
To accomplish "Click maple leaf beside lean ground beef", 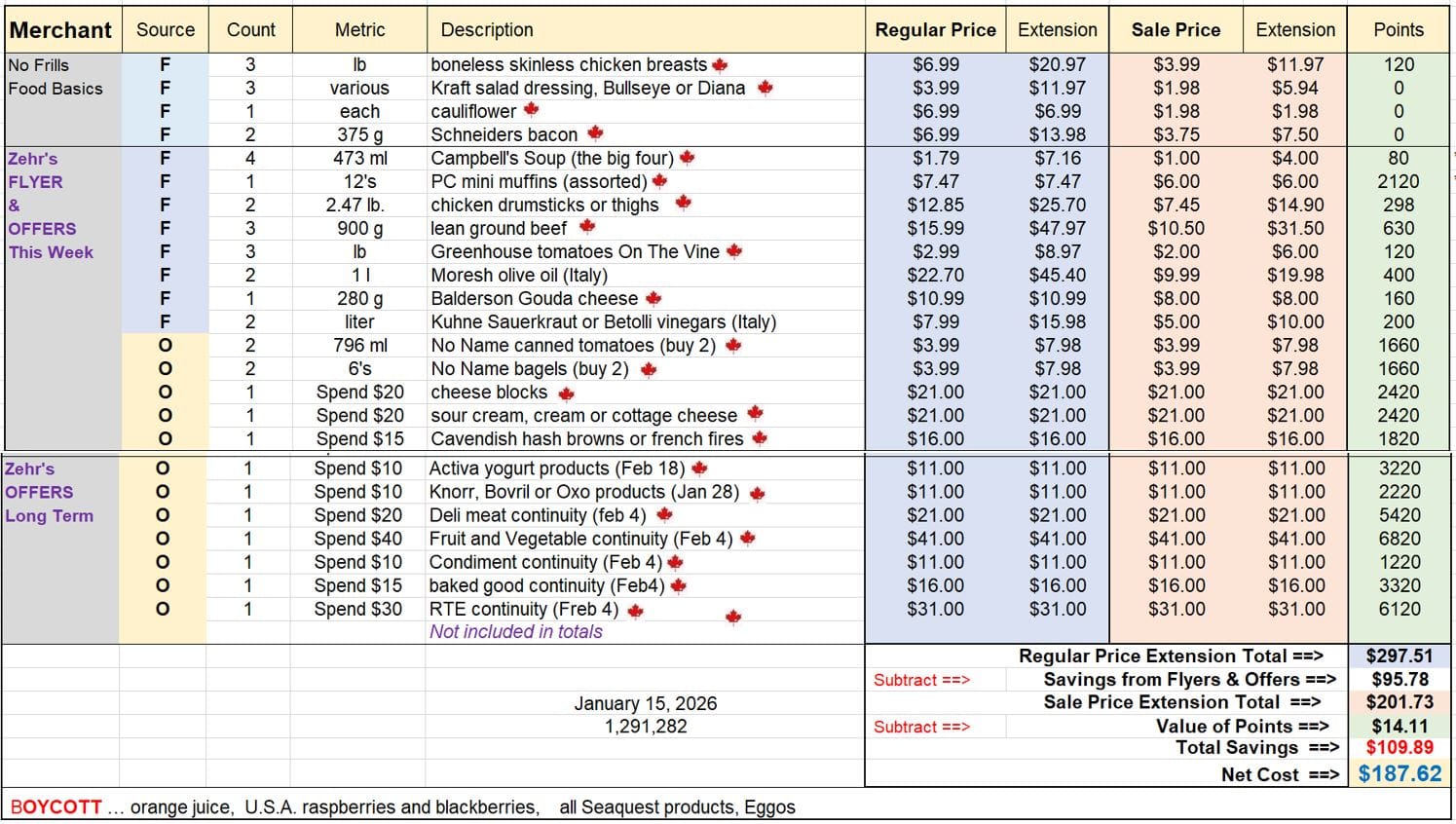I will tap(586, 227).
